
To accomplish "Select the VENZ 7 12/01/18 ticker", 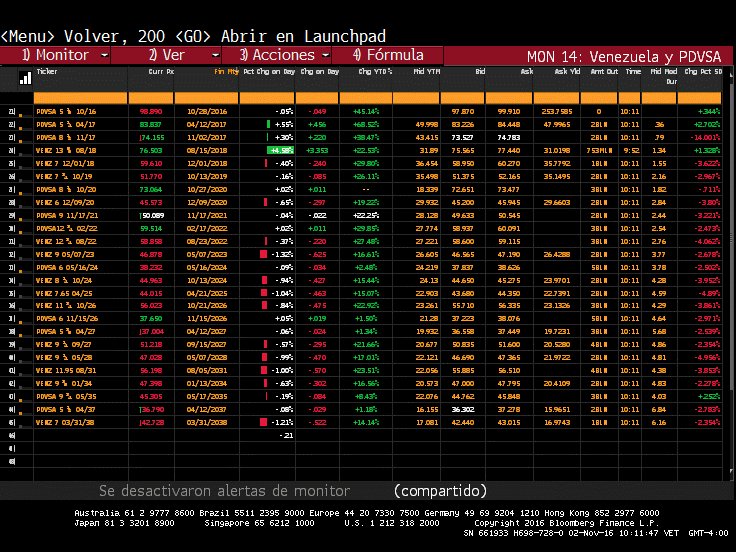I will pyautogui.click(x=65, y=163).
